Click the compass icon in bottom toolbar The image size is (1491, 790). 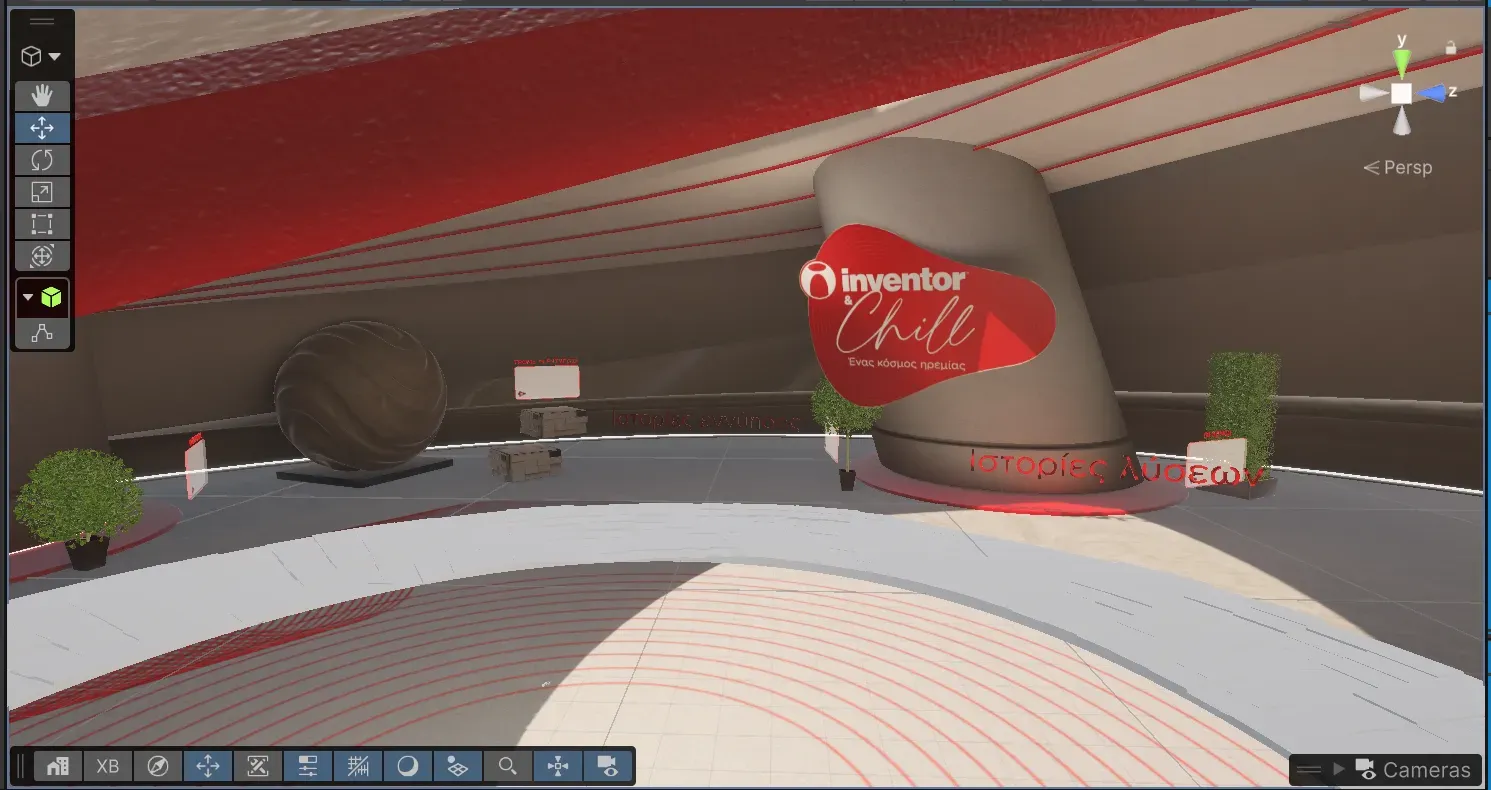tap(158, 767)
